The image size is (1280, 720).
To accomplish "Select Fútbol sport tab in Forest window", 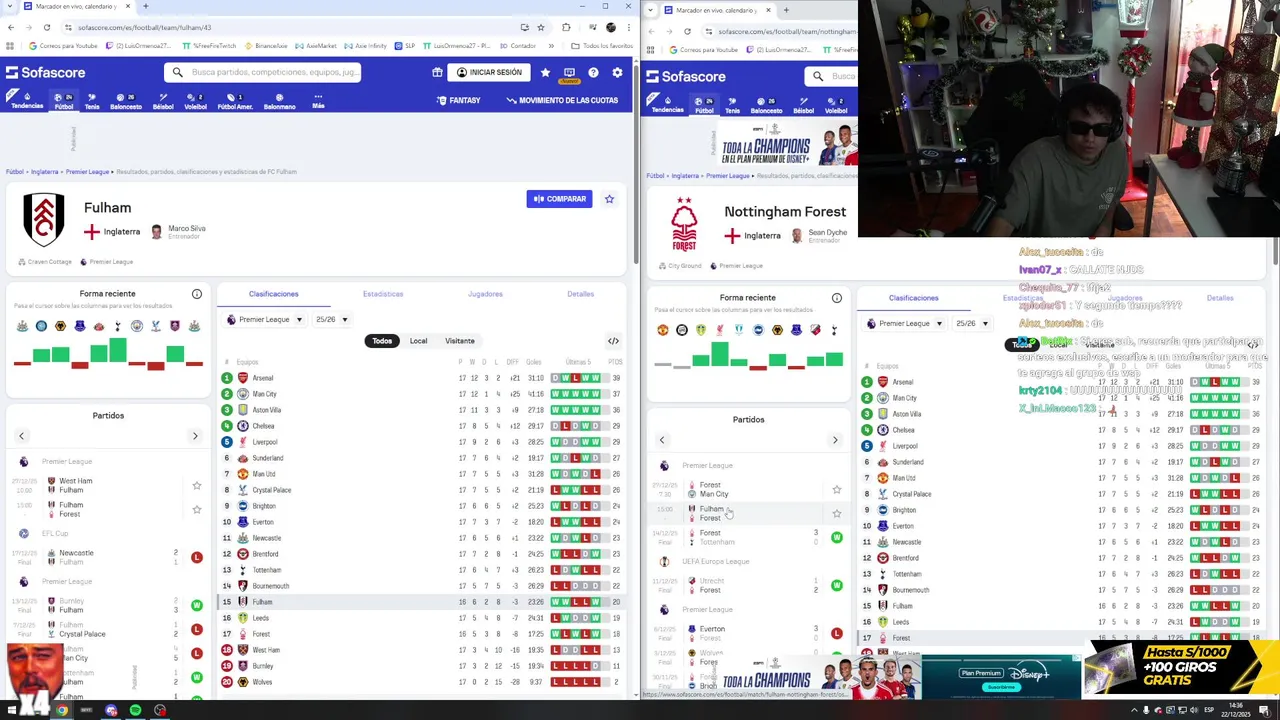I will (704, 105).
